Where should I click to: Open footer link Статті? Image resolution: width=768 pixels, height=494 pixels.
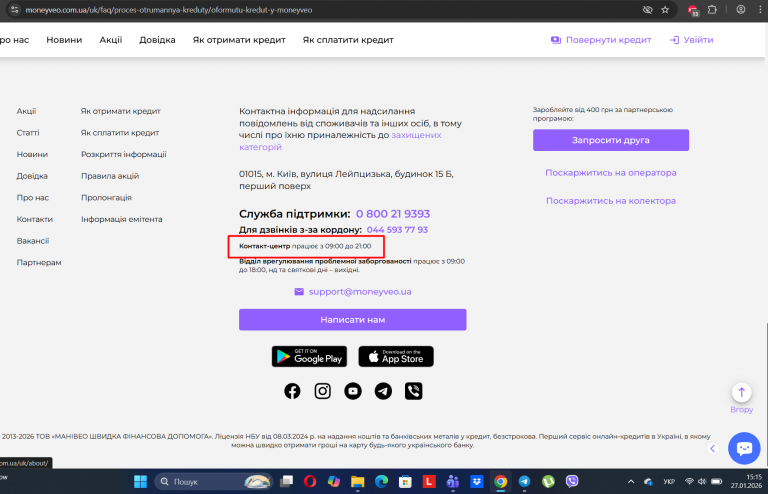[x=28, y=133]
